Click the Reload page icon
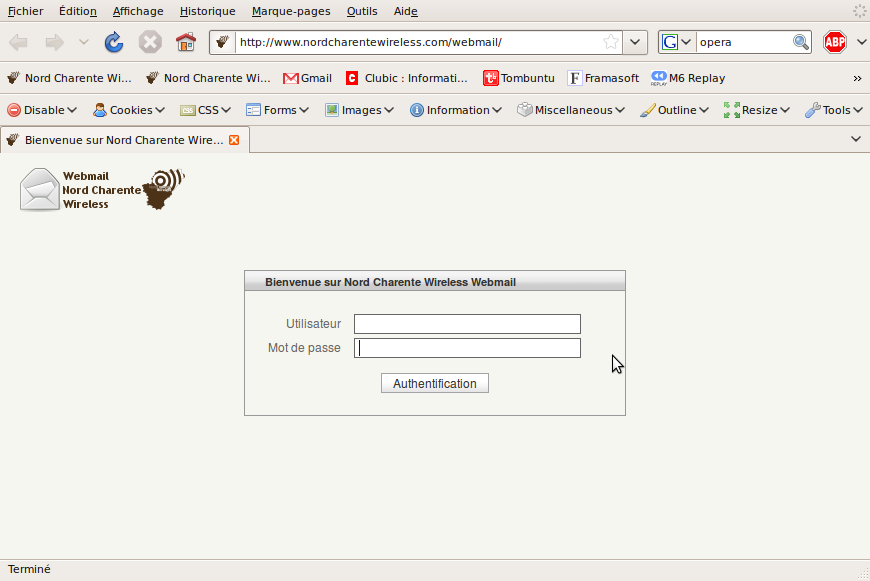870x581 pixels. 114,42
